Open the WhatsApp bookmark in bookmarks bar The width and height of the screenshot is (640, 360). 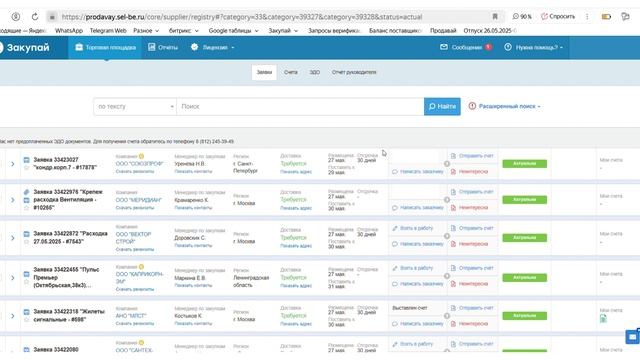(x=69, y=31)
